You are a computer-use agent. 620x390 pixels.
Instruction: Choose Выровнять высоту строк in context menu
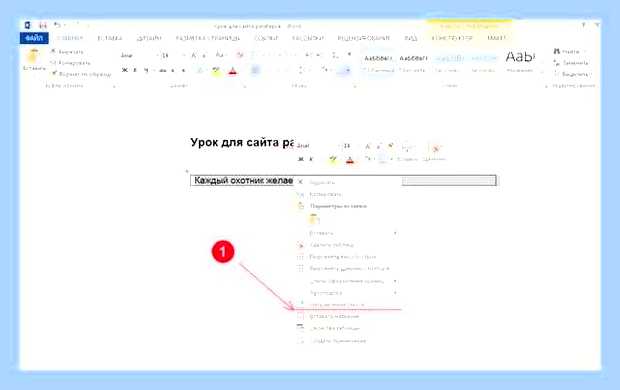click(x=348, y=257)
